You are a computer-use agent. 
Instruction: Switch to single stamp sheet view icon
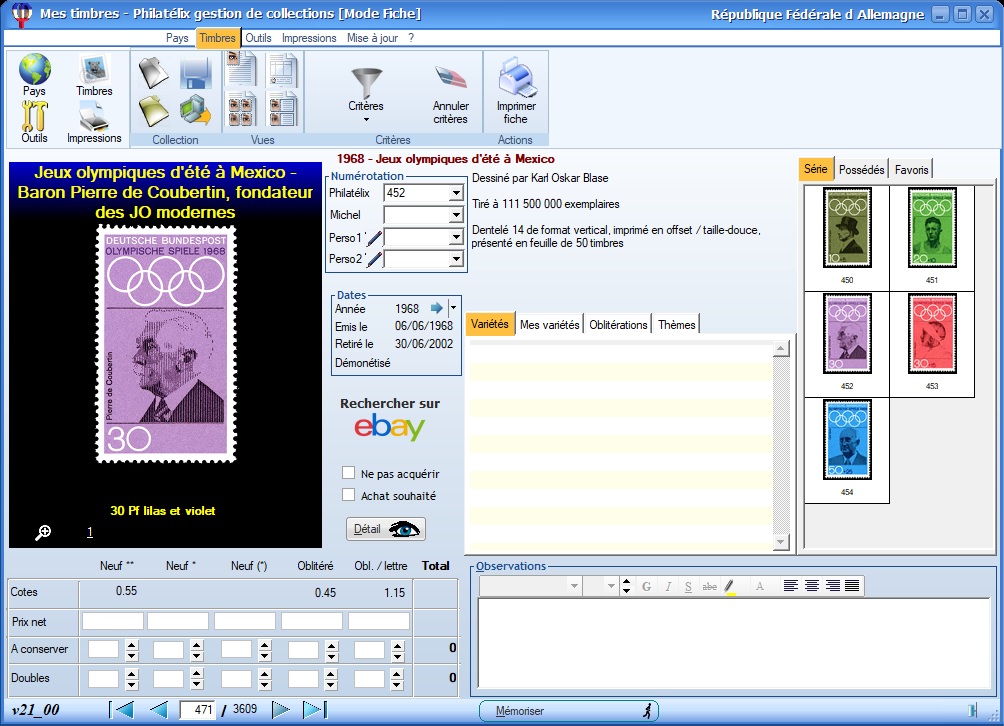[x=242, y=70]
